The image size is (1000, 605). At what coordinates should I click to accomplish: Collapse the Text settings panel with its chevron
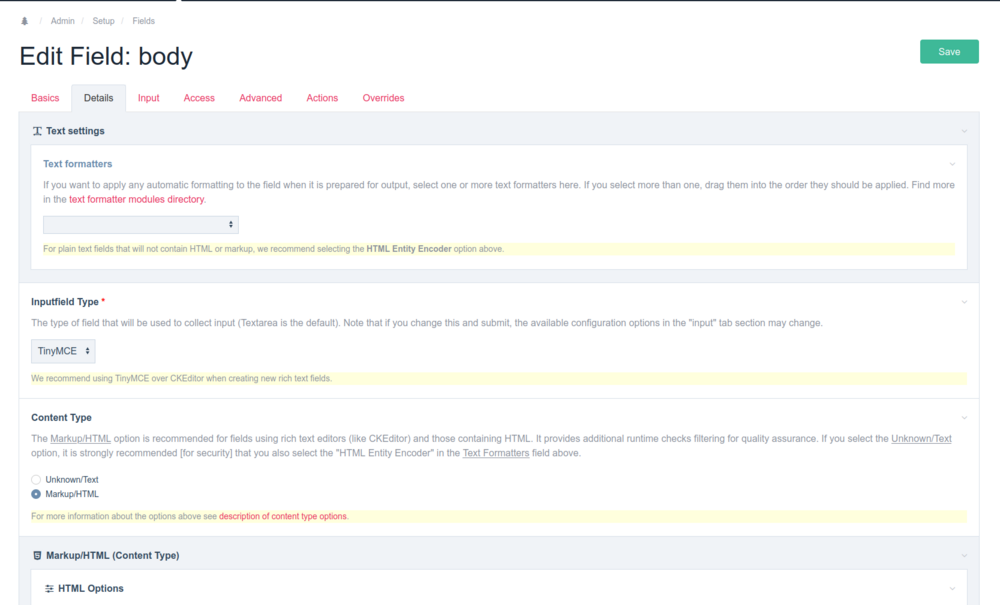tap(964, 131)
